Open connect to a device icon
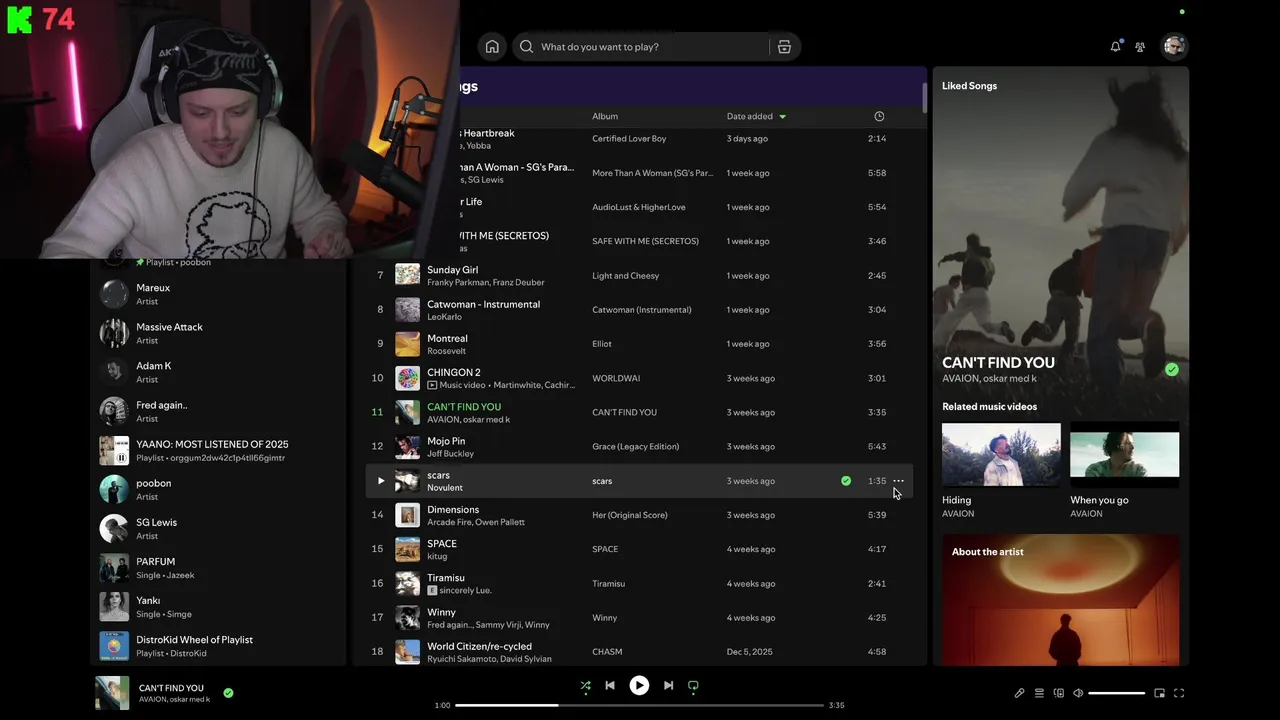 [x=1059, y=693]
